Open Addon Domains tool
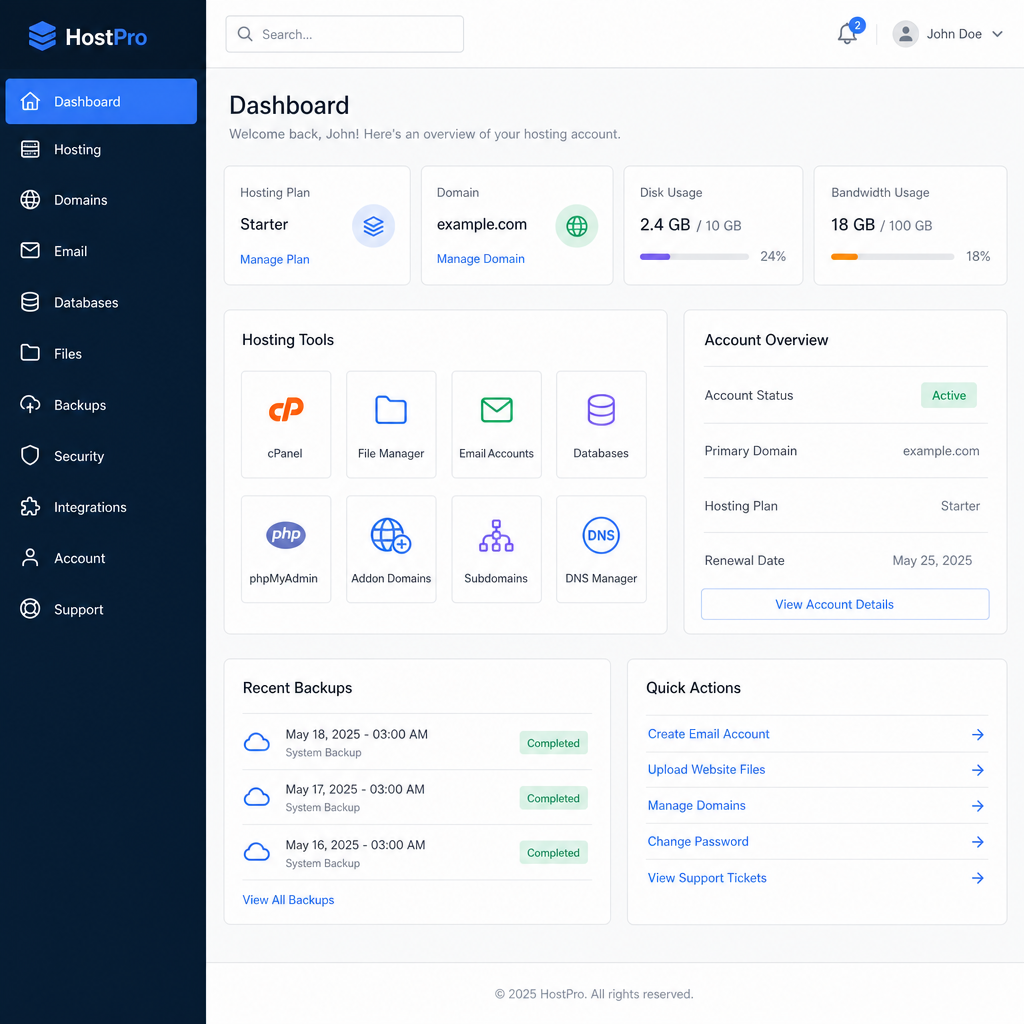This screenshot has width=1024, height=1024. coord(391,549)
